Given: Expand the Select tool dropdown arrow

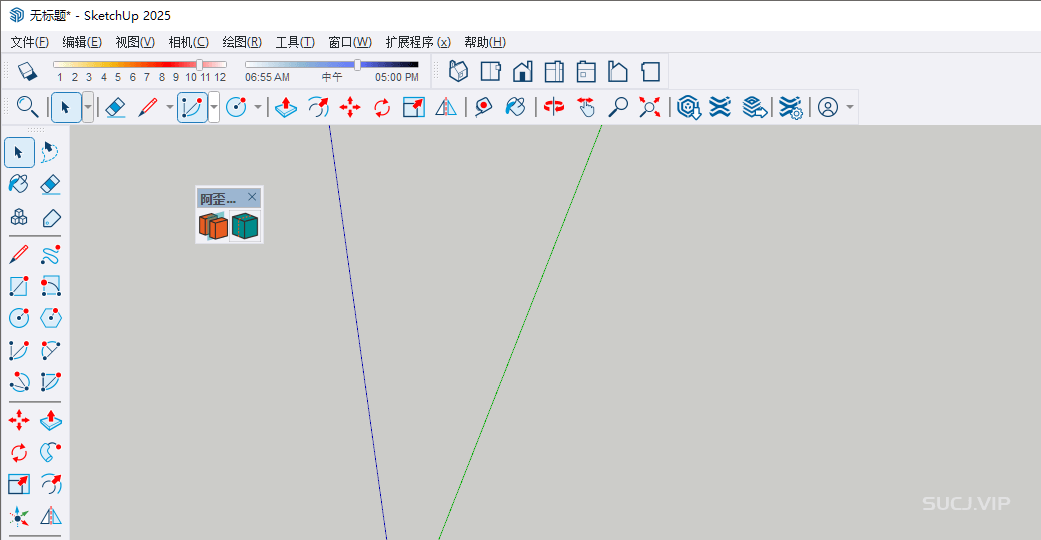Looking at the screenshot, I should click(88, 107).
